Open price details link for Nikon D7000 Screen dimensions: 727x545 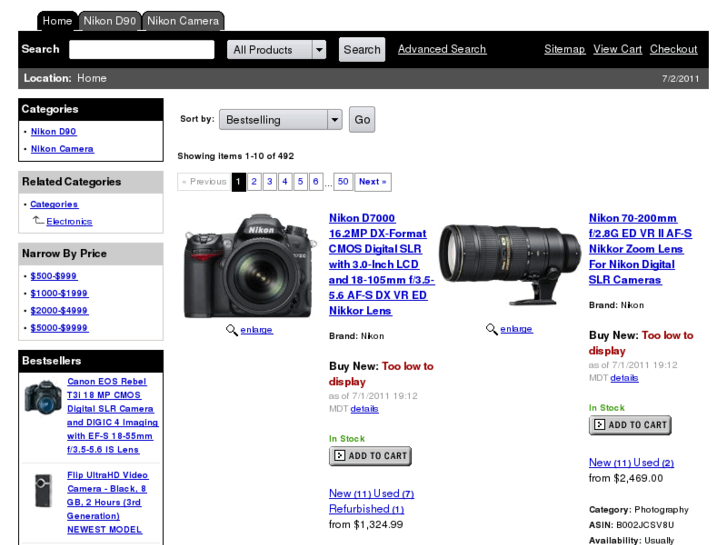coord(364,409)
